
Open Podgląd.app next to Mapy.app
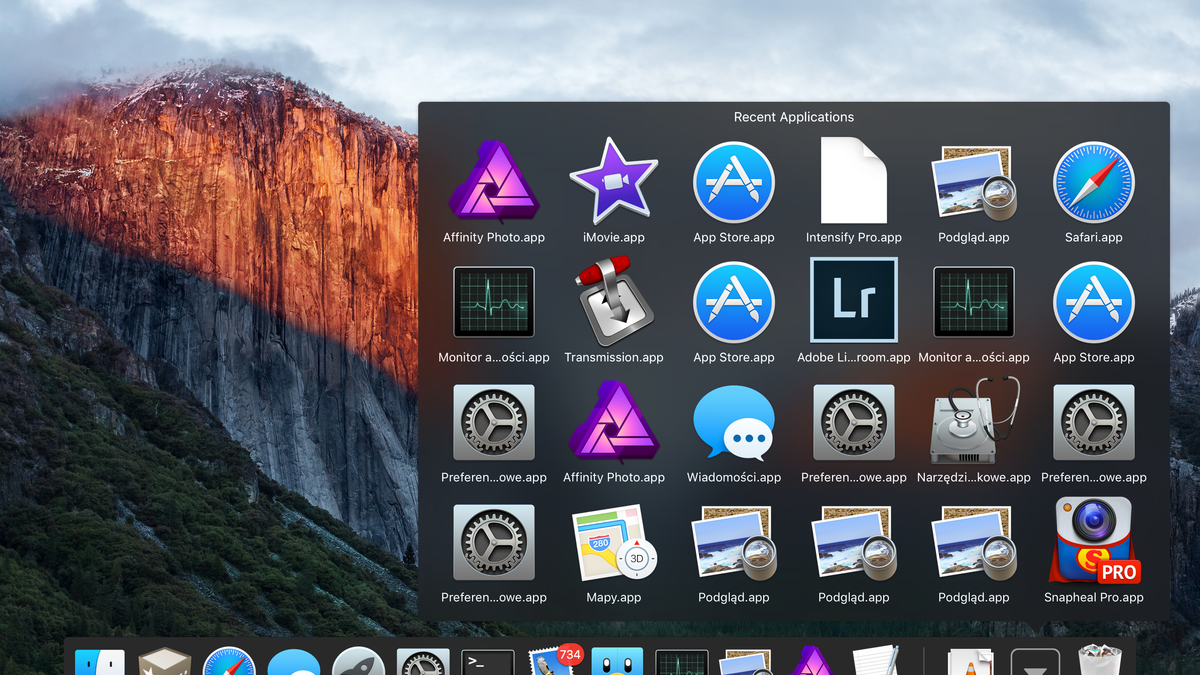[x=734, y=541]
